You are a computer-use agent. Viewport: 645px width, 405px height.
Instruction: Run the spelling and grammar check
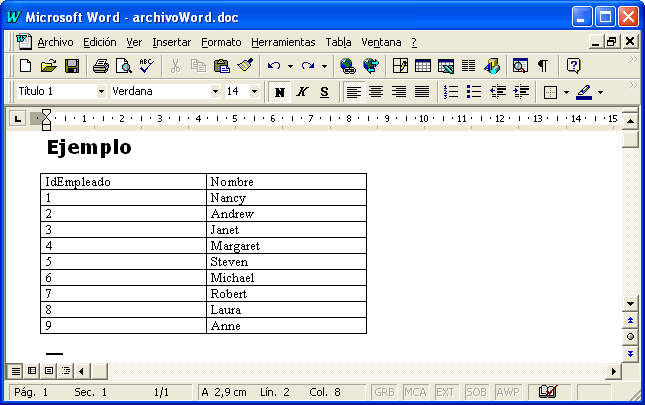[x=146, y=66]
